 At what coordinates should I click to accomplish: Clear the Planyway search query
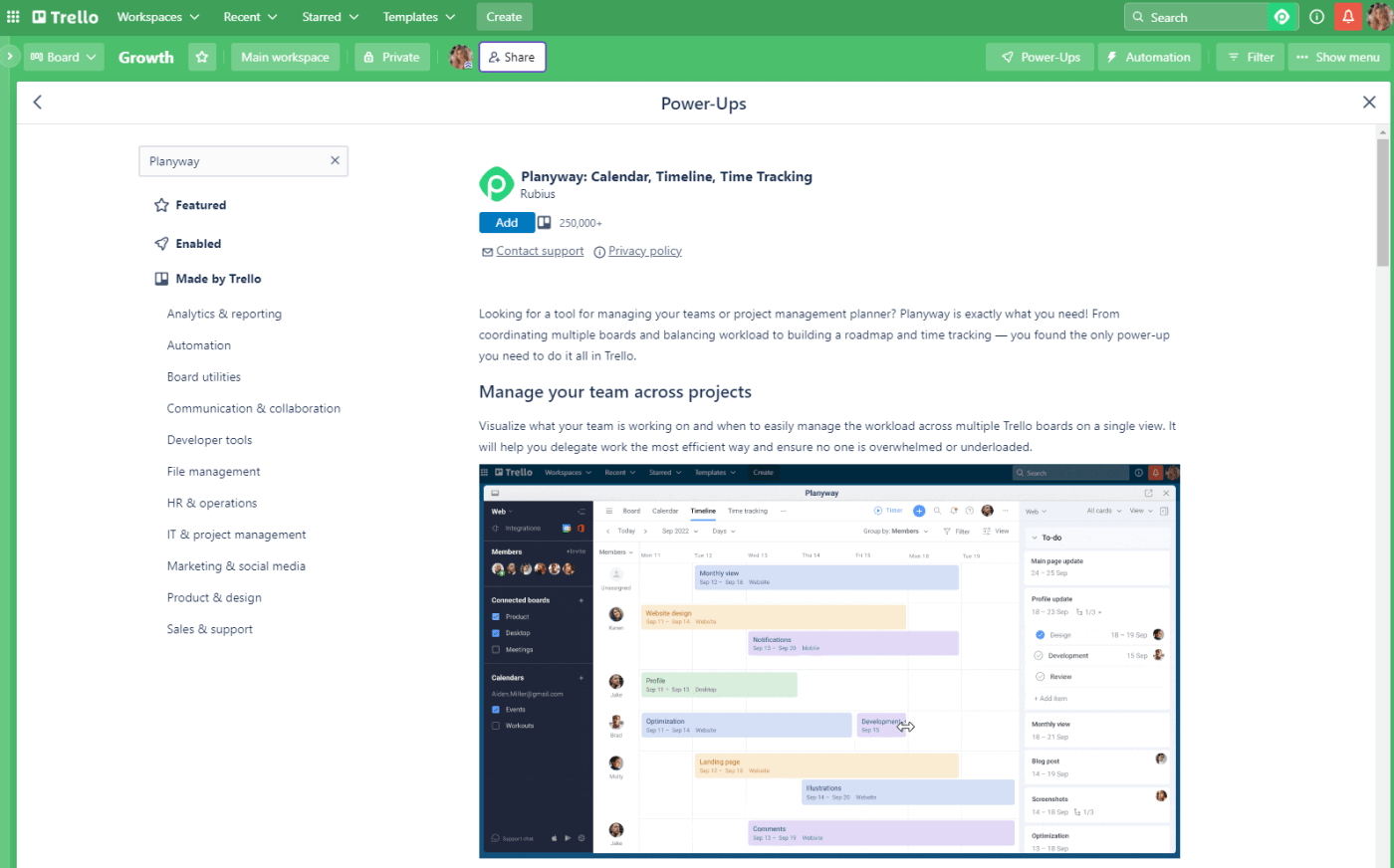335,160
